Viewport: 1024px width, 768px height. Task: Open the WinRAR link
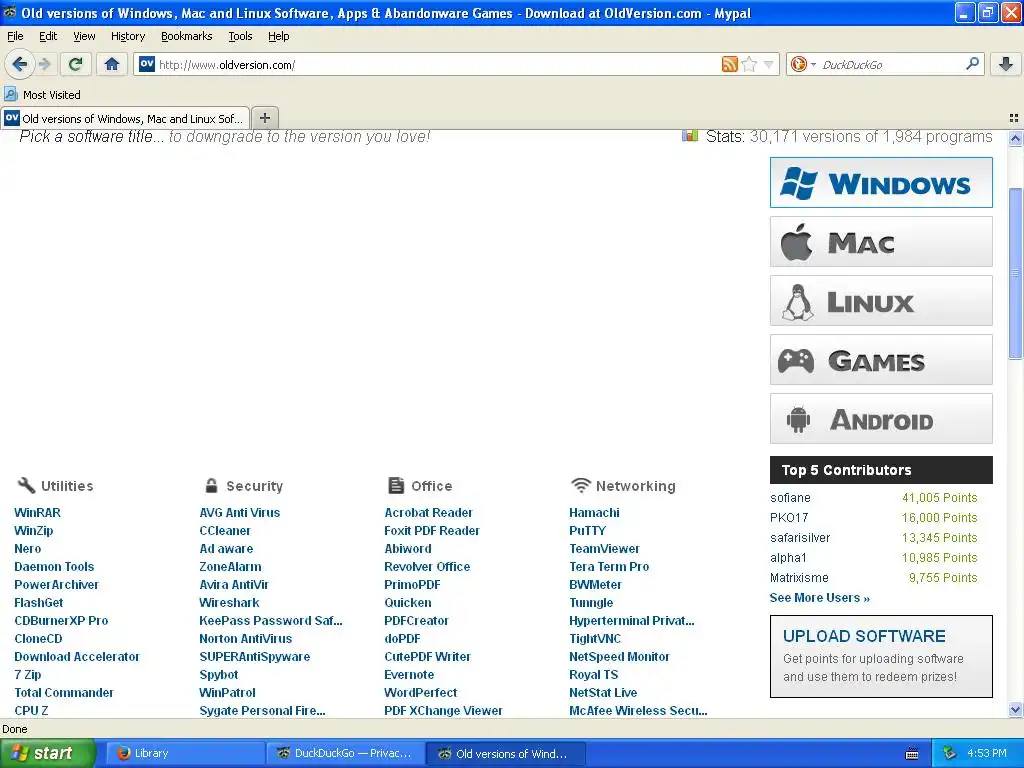coord(37,513)
